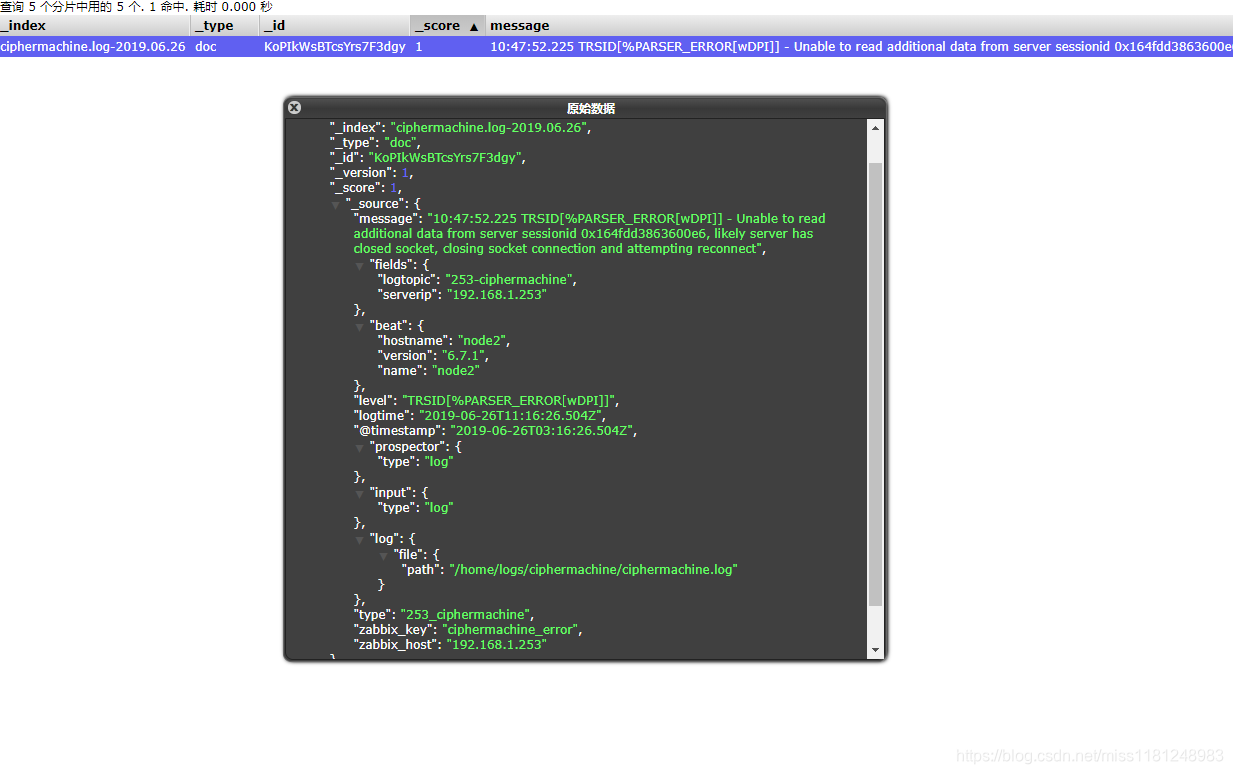The height and width of the screenshot is (774, 1233).
Task: Click the "_id" value inside raw data dialog
Action: [x=444, y=157]
